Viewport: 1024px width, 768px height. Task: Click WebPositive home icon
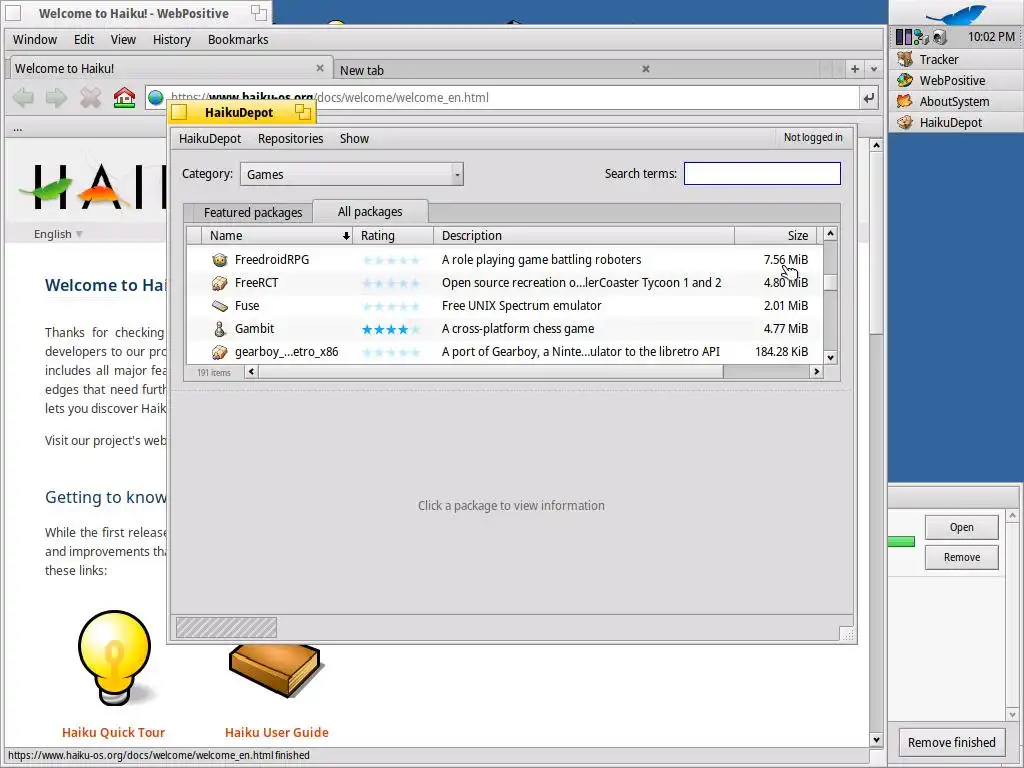tap(124, 98)
